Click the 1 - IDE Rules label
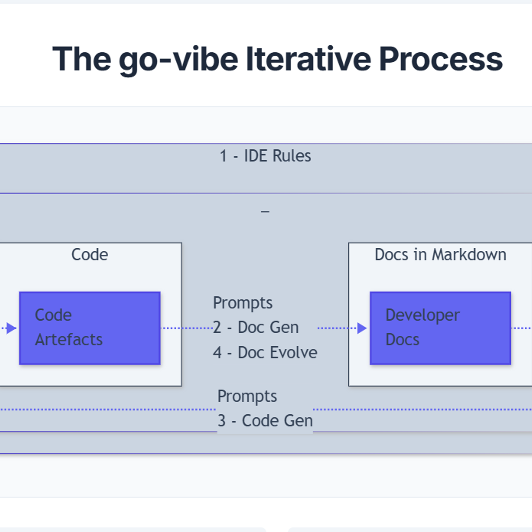The width and height of the screenshot is (532, 532). [x=265, y=156]
